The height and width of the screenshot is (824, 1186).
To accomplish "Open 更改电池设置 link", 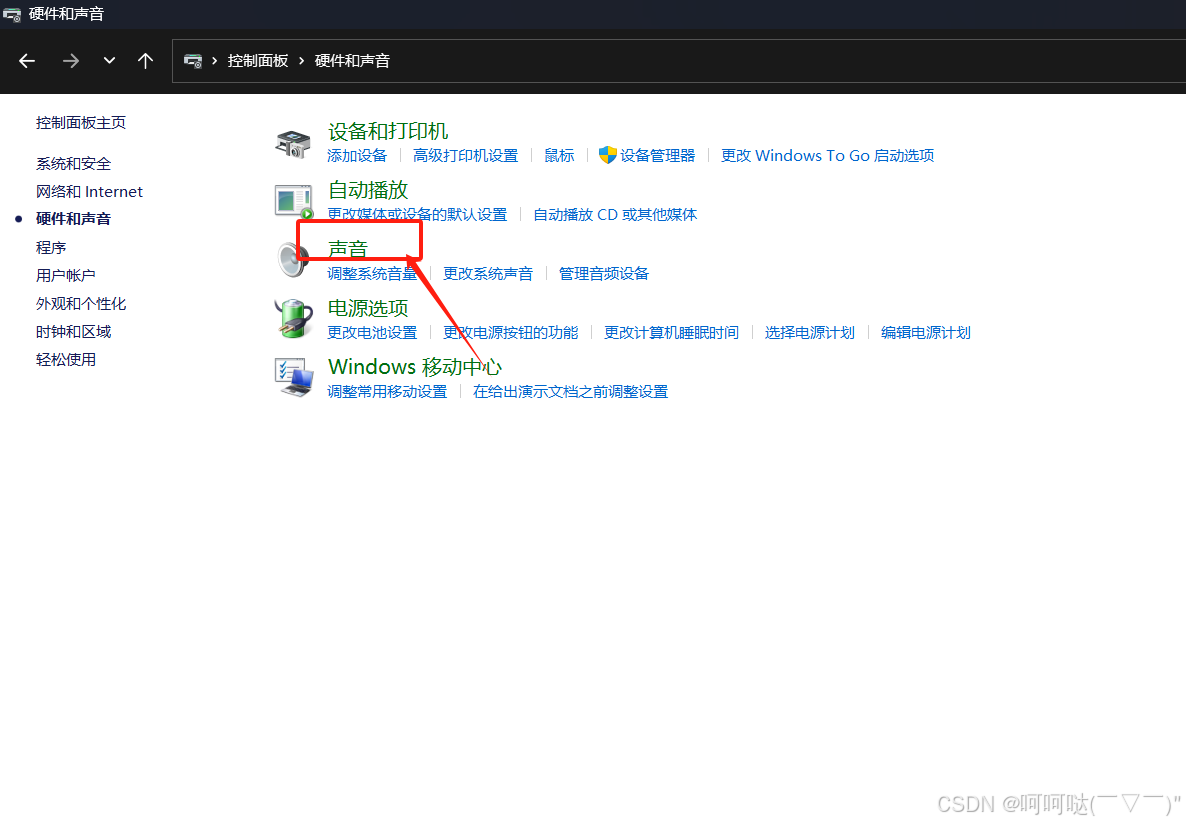I will 372,333.
